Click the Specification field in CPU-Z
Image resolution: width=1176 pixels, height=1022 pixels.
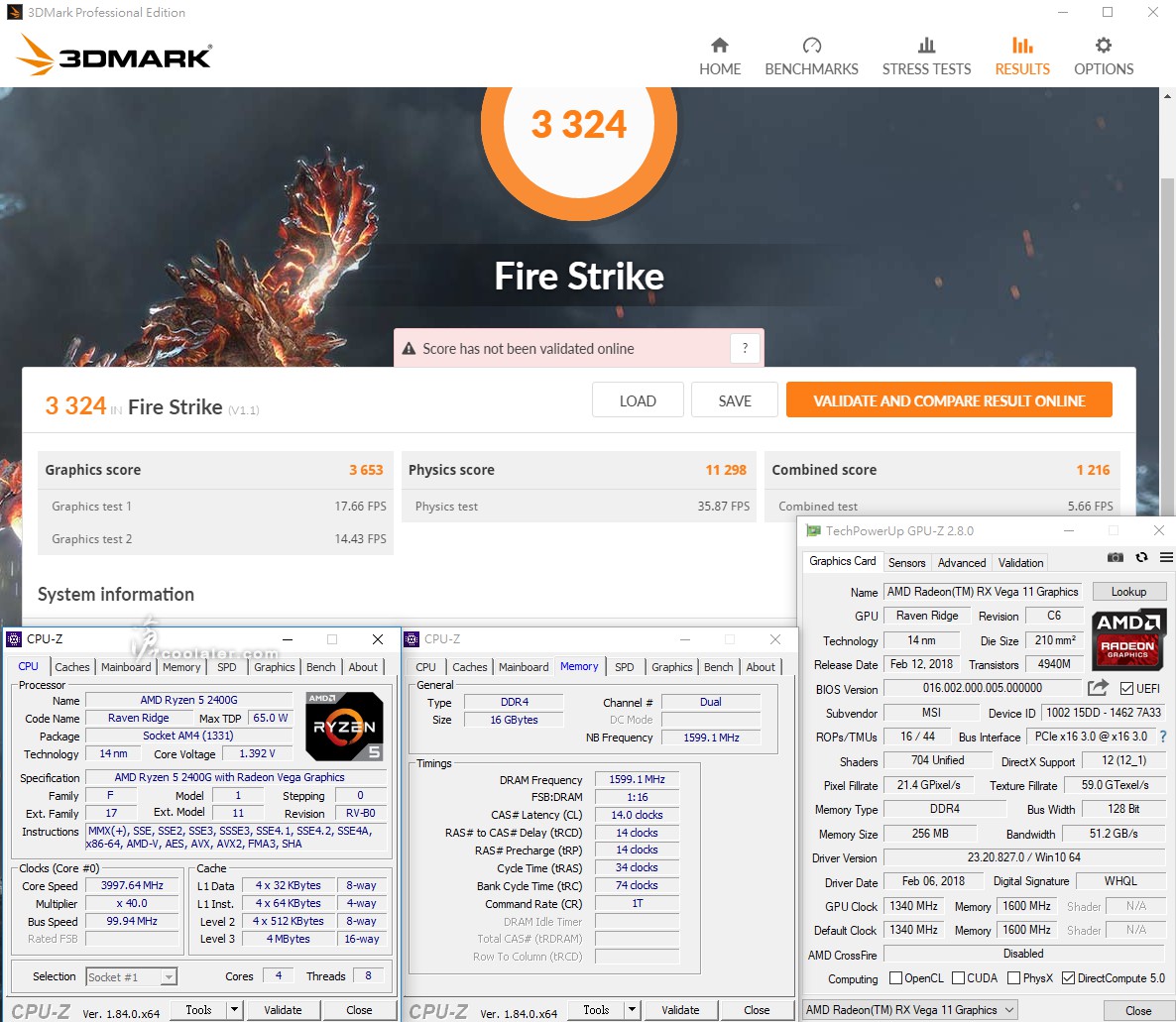236,777
